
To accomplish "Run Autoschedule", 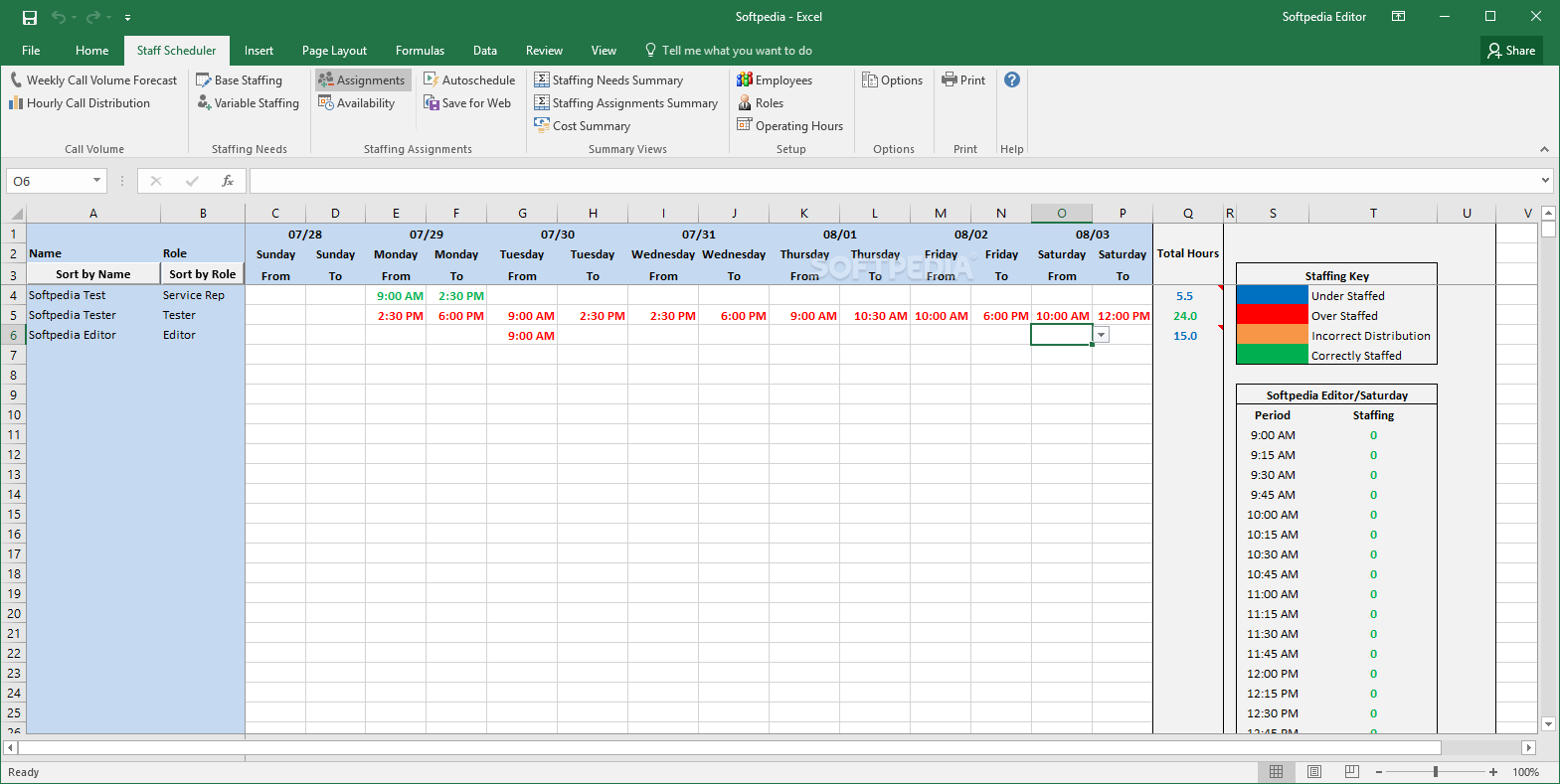I will pos(469,80).
